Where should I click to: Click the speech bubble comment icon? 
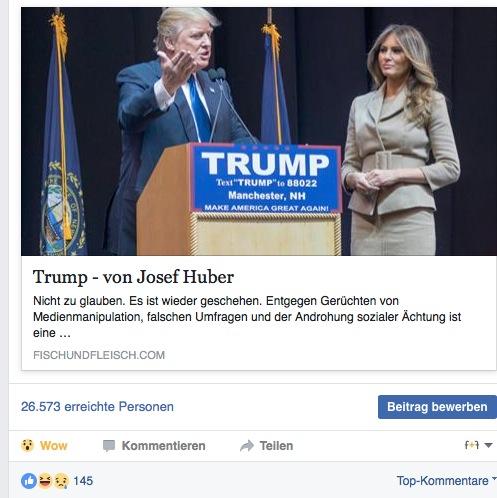[109, 446]
